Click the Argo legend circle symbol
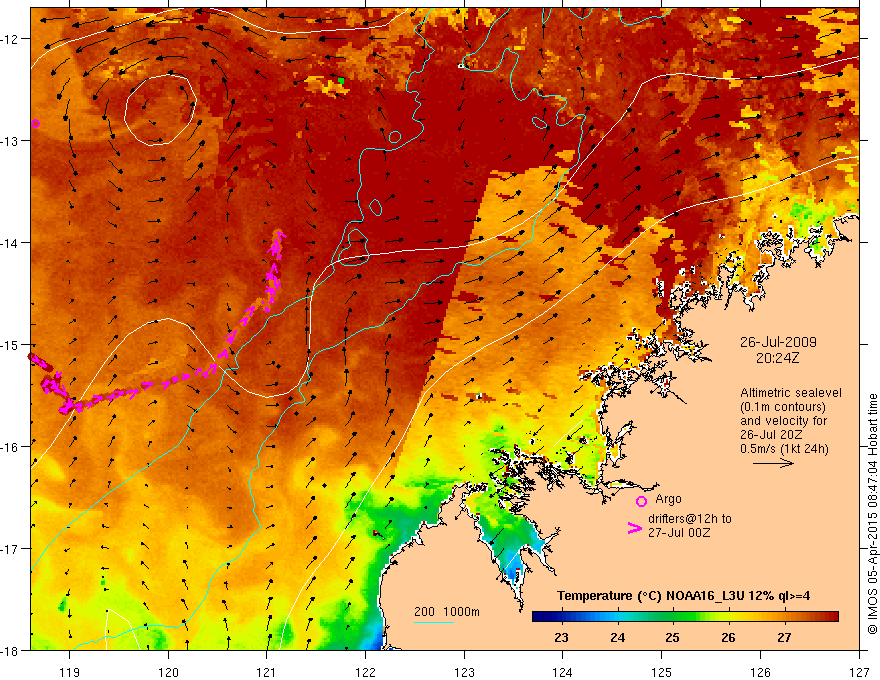This screenshot has height=680, width=880. (641, 501)
